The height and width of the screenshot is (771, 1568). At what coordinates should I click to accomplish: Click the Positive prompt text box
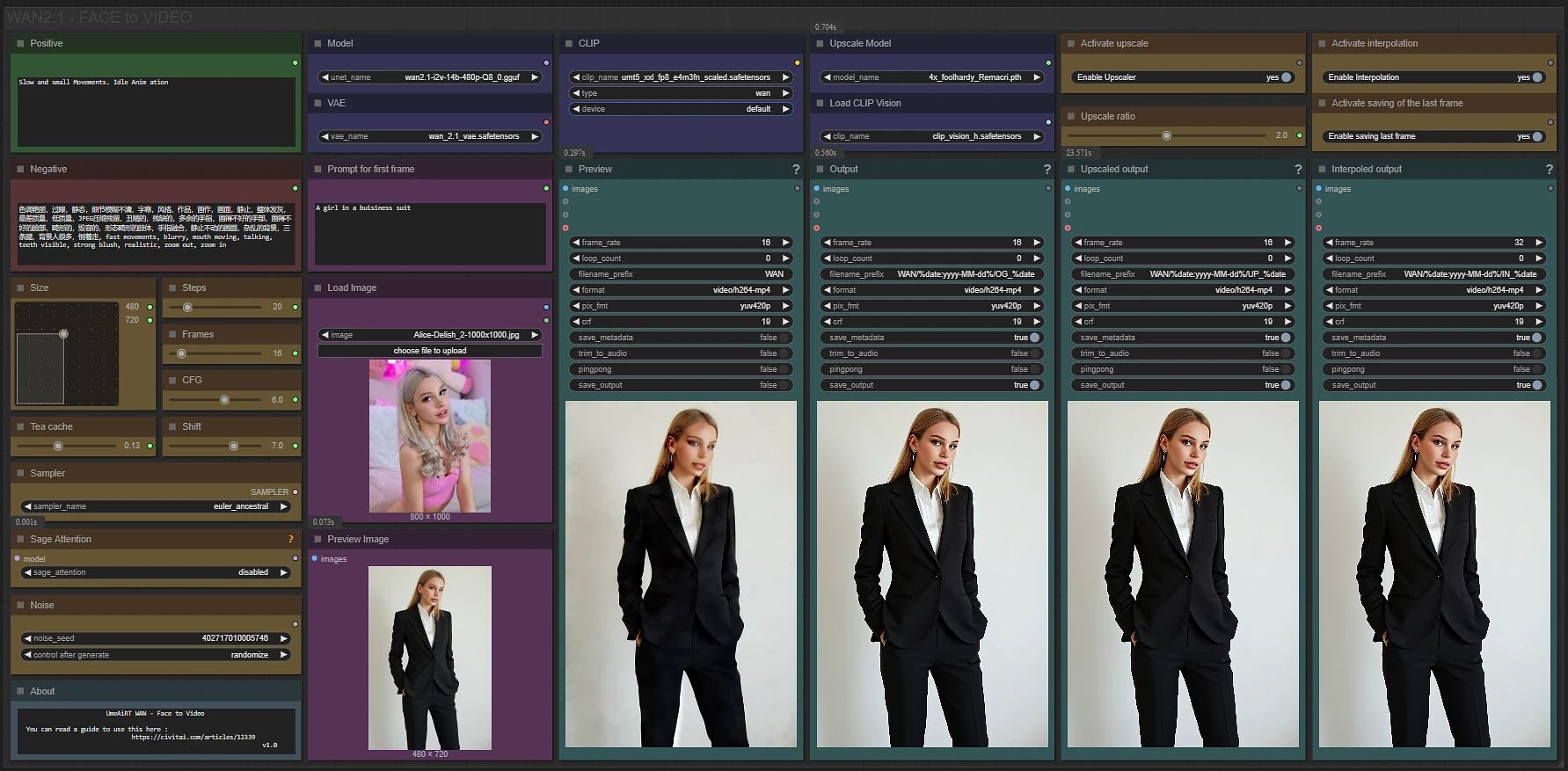[157, 112]
